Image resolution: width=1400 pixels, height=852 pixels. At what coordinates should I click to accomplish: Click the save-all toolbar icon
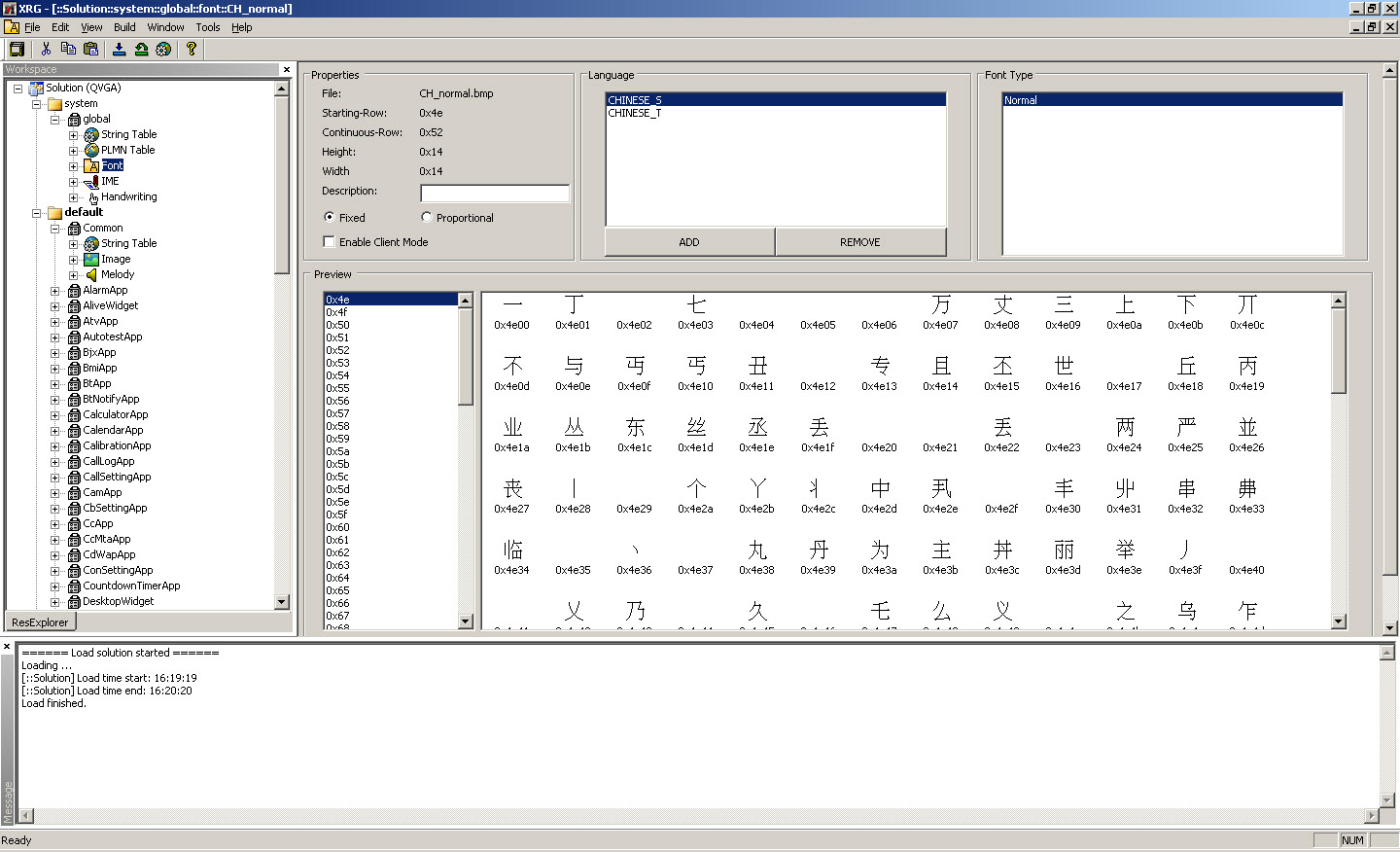click(x=17, y=49)
